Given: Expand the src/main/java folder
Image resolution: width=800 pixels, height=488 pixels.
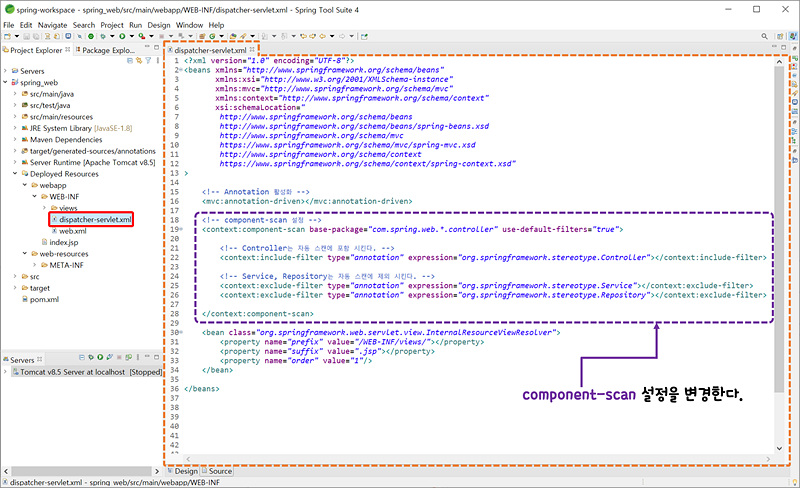Looking at the screenshot, I should 15,94.
